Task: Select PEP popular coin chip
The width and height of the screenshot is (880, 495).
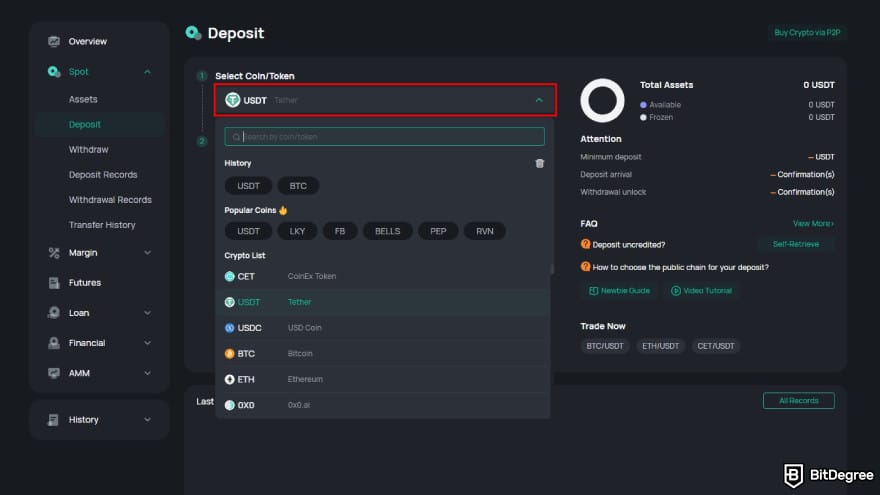Action: [x=438, y=231]
